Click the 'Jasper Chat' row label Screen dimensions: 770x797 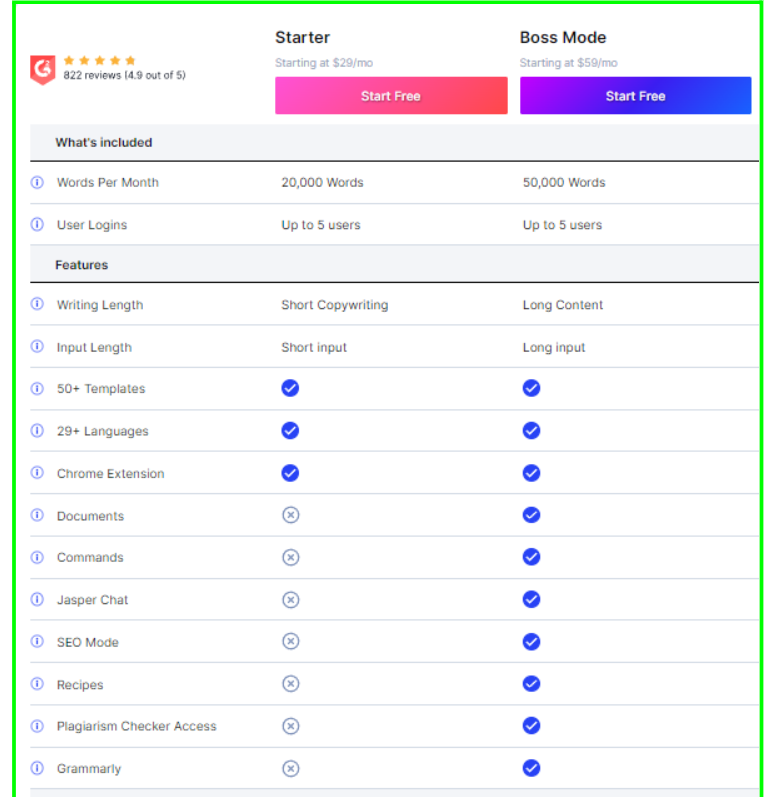[x=93, y=600]
